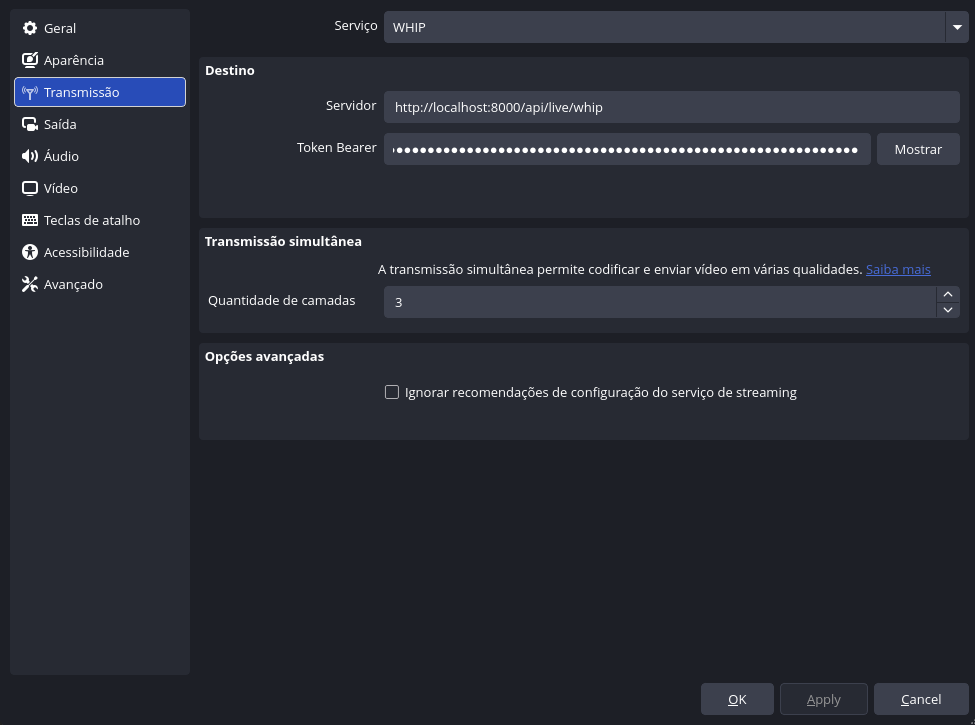Increase Quantidade de camadas with up arrow
The height and width of the screenshot is (725, 975).
[x=948, y=294]
